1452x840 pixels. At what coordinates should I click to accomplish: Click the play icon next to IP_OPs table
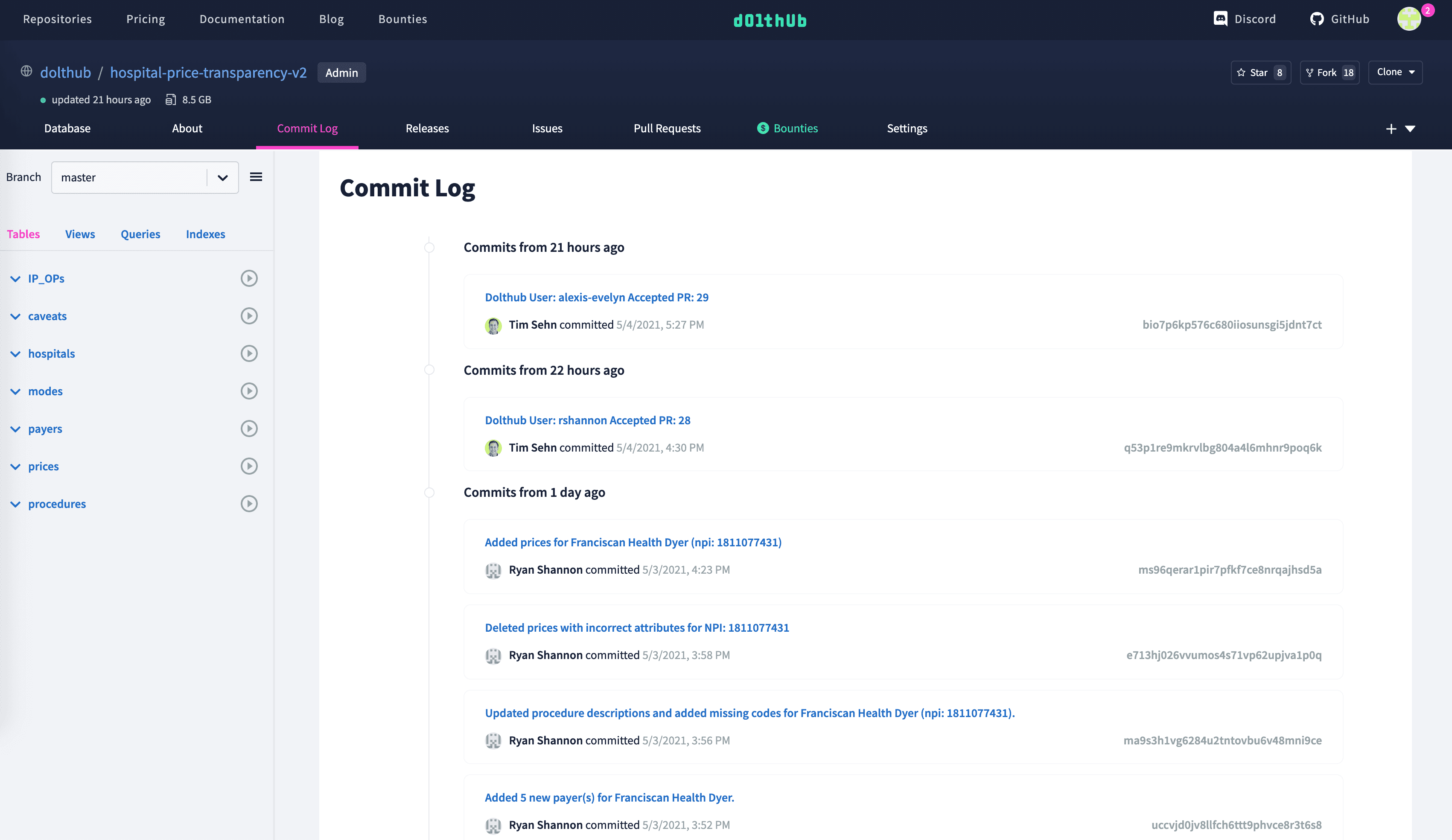249,278
